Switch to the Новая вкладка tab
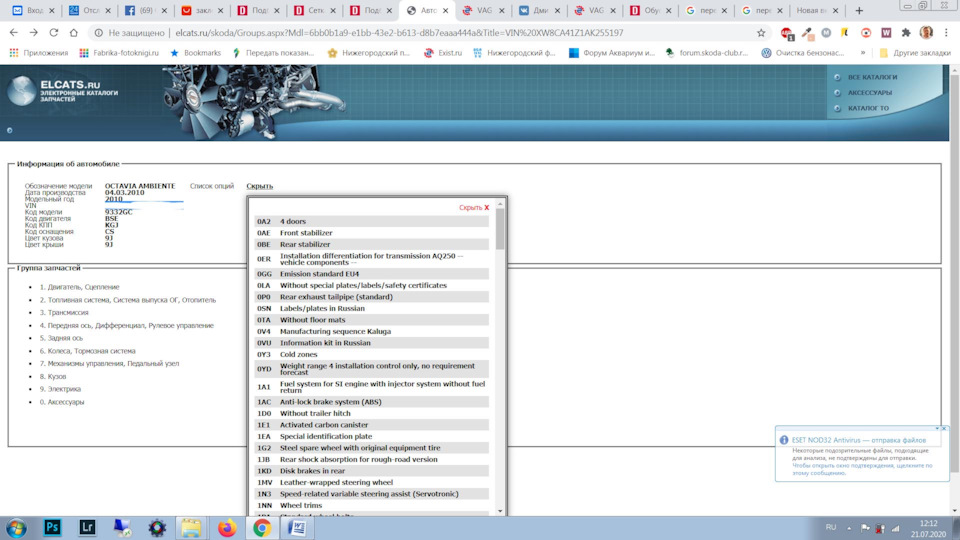 (816, 10)
